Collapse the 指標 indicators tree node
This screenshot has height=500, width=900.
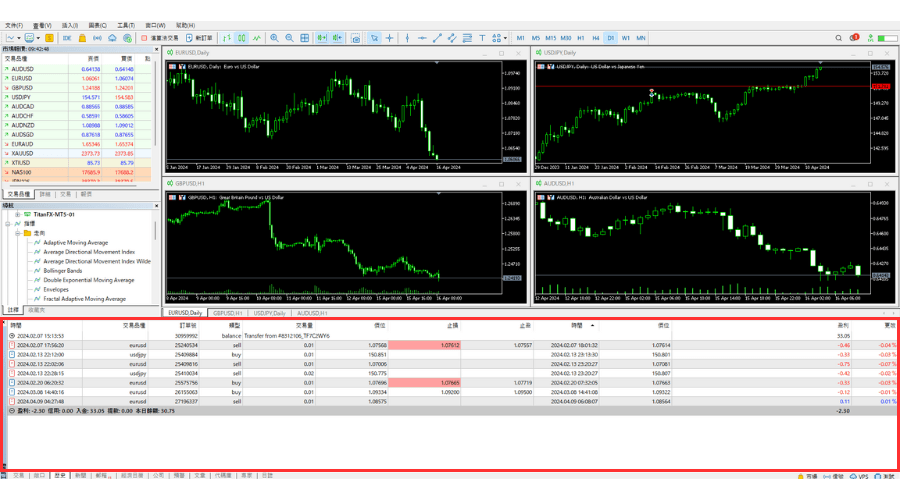8,224
